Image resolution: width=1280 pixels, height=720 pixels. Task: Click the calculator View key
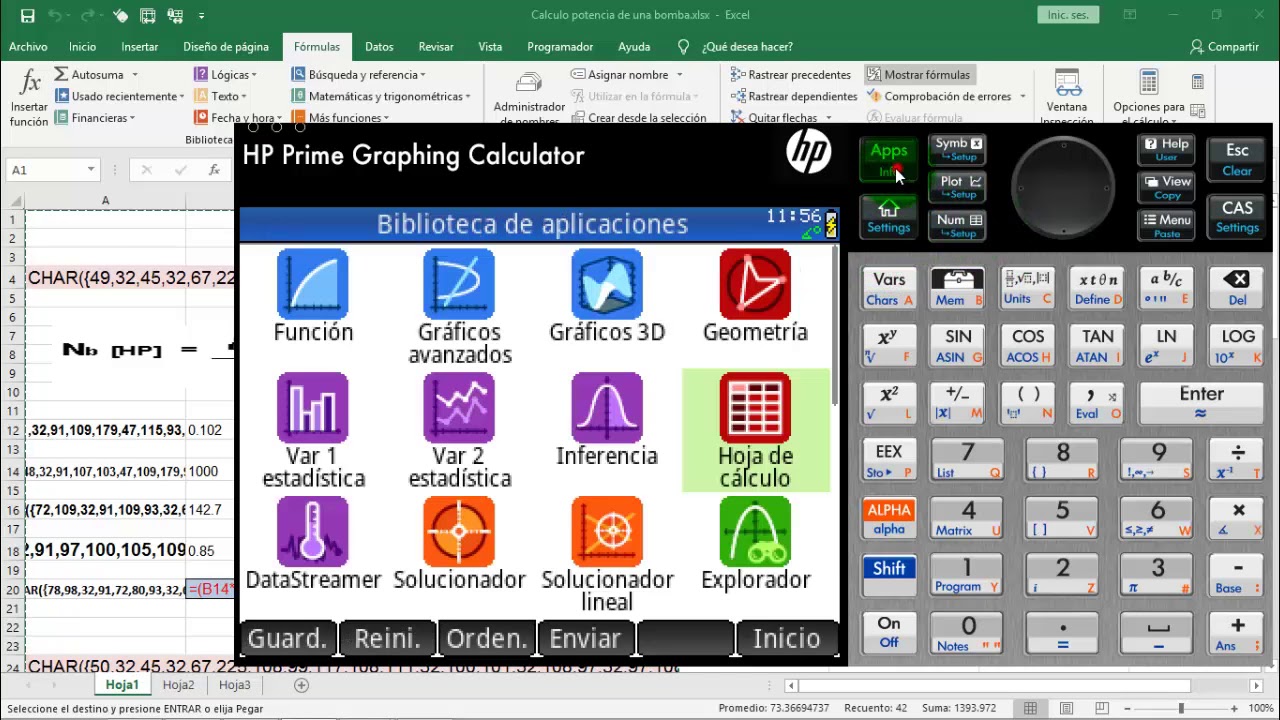[x=1166, y=187]
